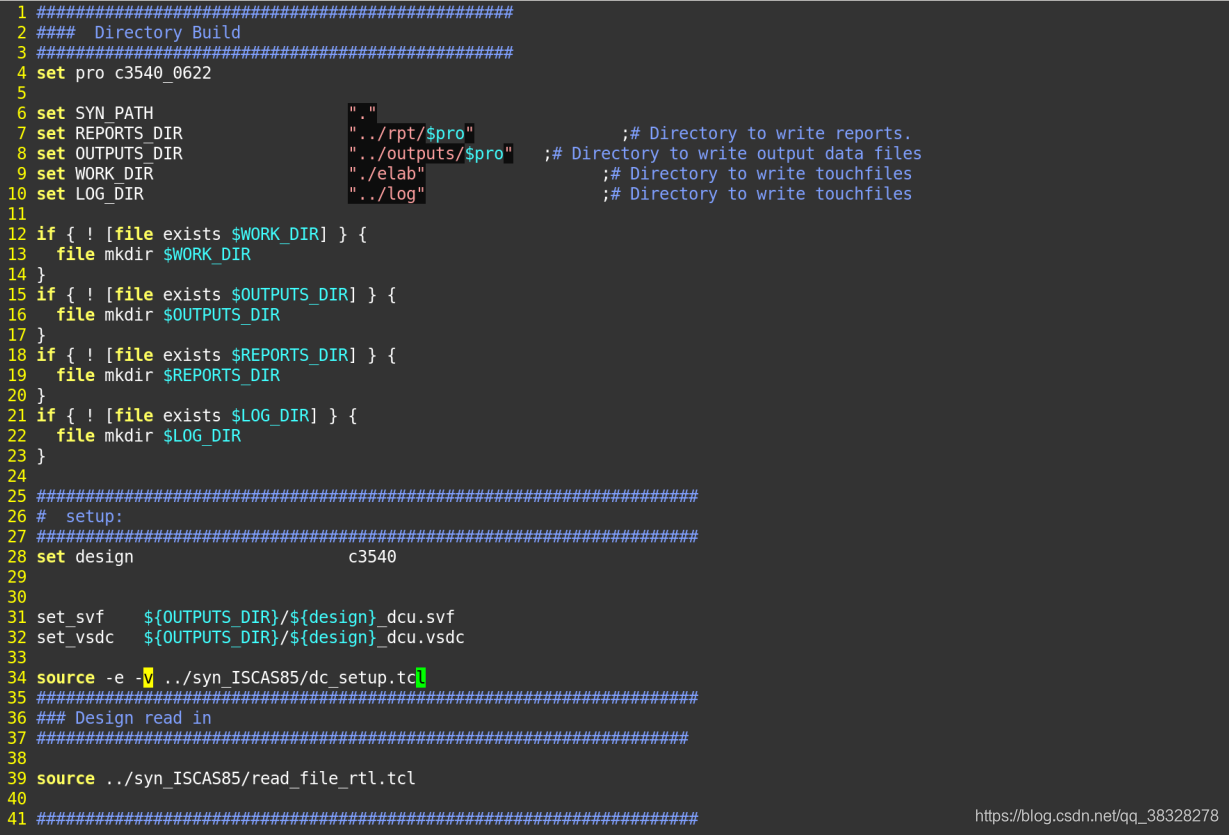
Task: Click the "../log" string value
Action: pyautogui.click(x=387, y=193)
